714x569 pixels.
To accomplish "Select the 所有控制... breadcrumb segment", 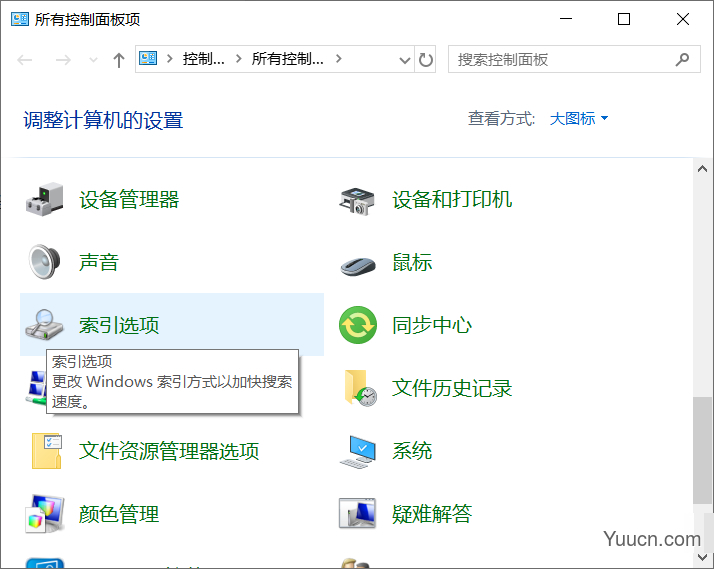I will (x=288, y=59).
